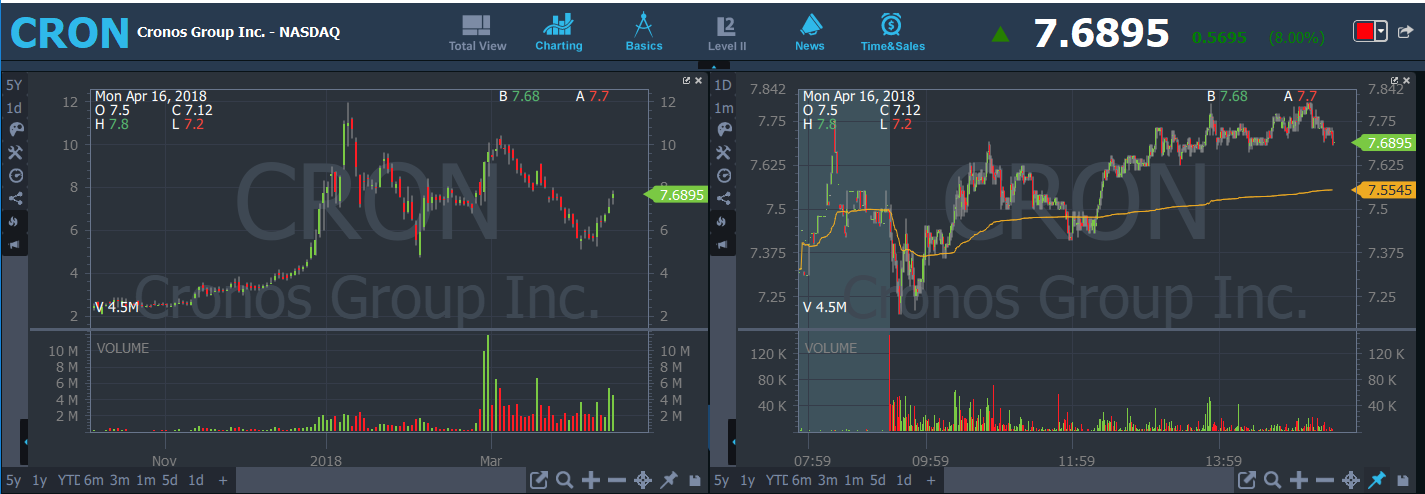1425x494 pixels.
Task: Click the red color flag swatch
Action: [x=1364, y=32]
